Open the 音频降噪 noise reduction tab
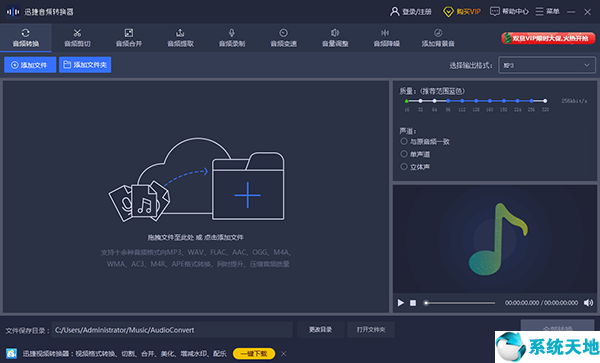The image size is (600, 363). 386,37
